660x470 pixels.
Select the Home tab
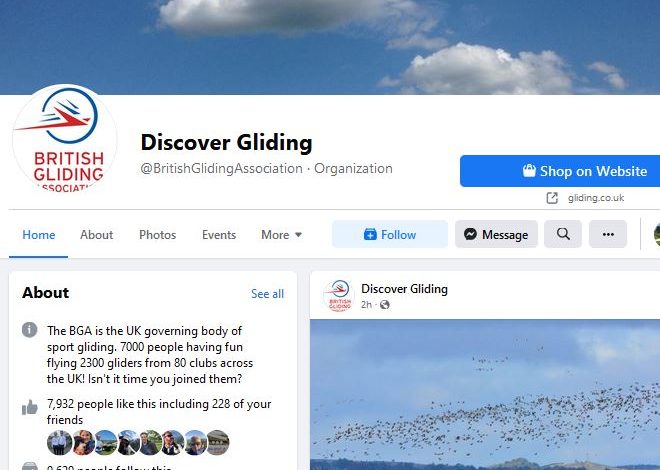(39, 235)
